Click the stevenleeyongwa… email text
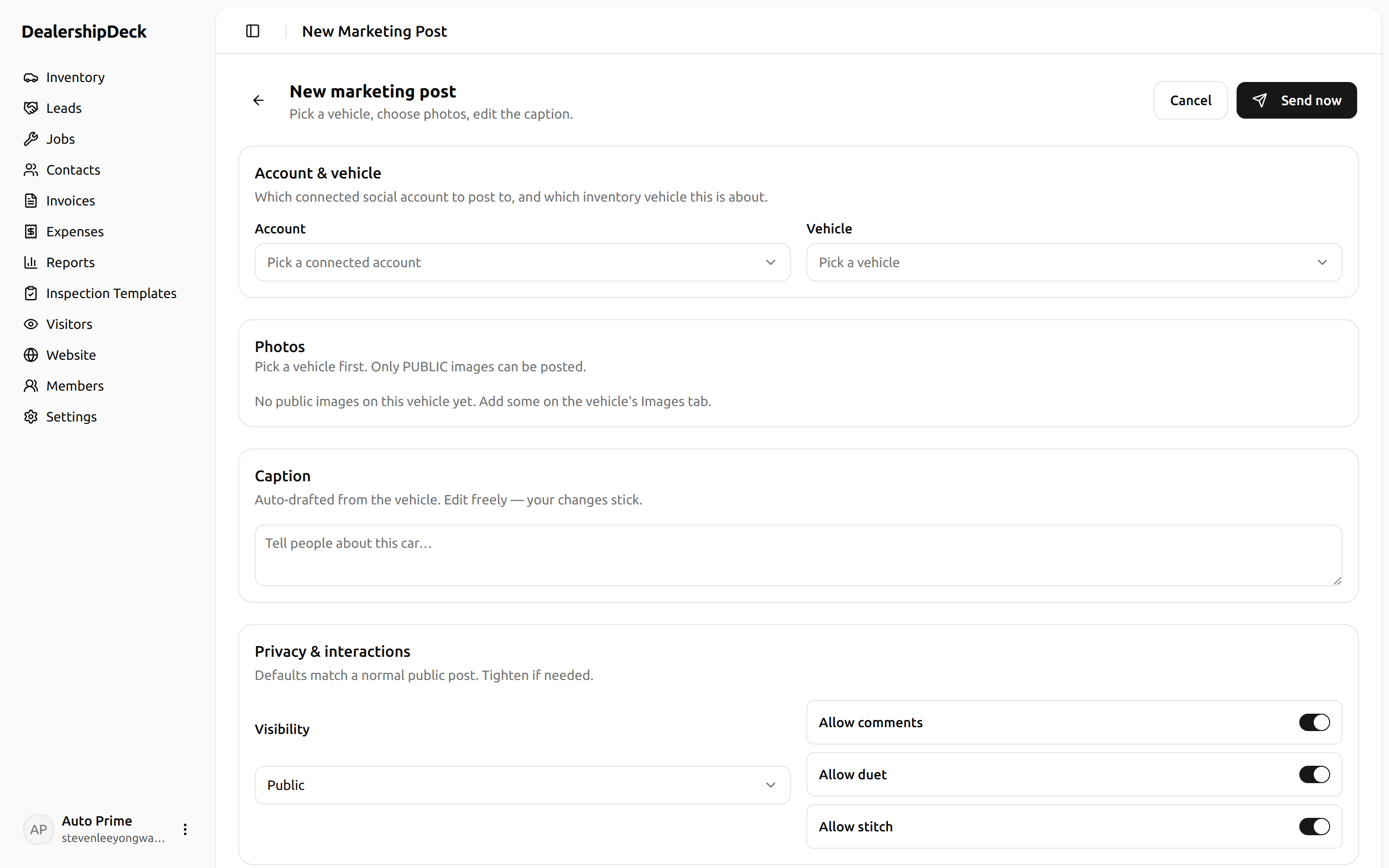Screen dimensions: 1389x868 coord(114,838)
